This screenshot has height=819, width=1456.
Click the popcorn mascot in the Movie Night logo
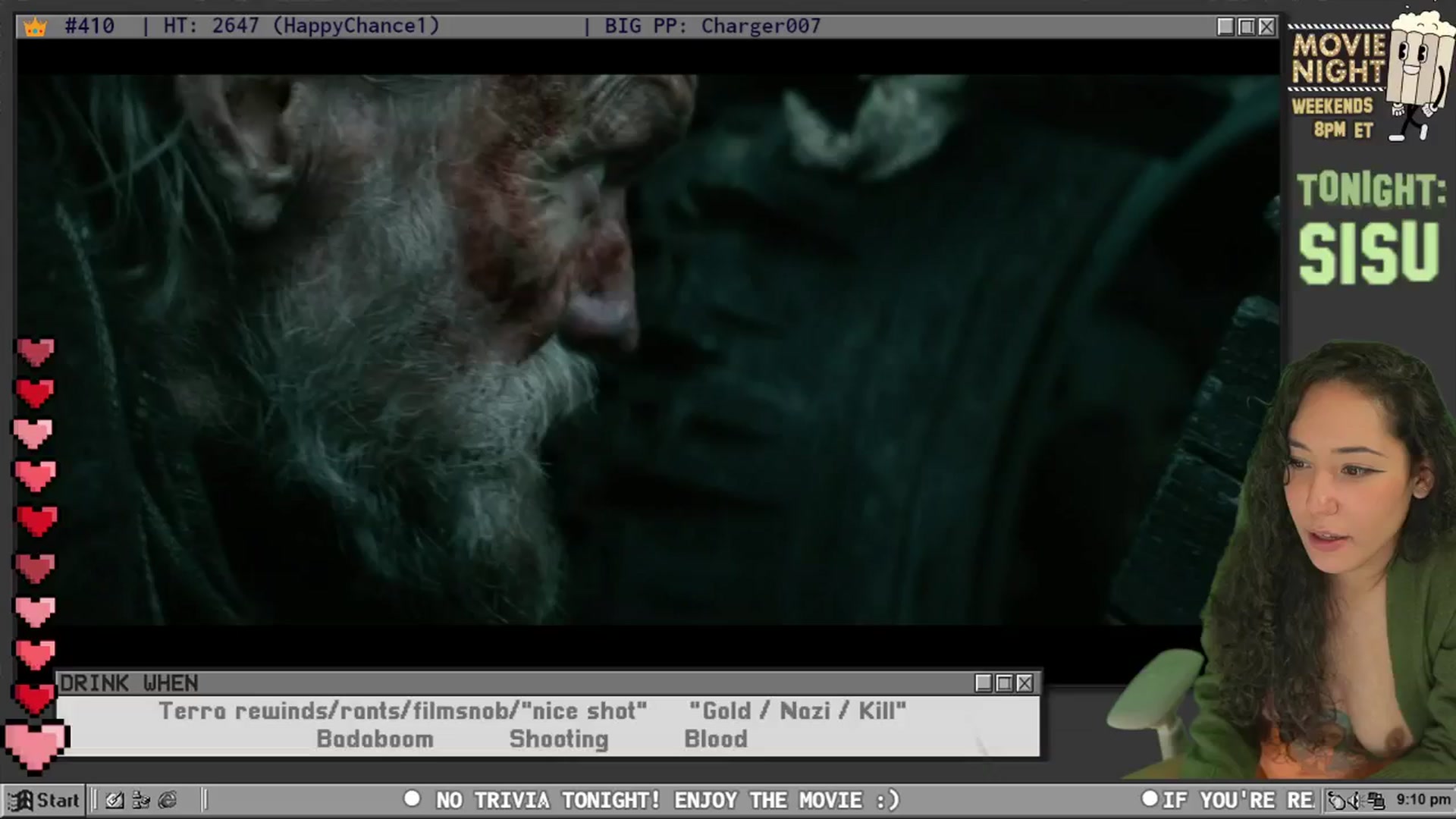(1418, 76)
